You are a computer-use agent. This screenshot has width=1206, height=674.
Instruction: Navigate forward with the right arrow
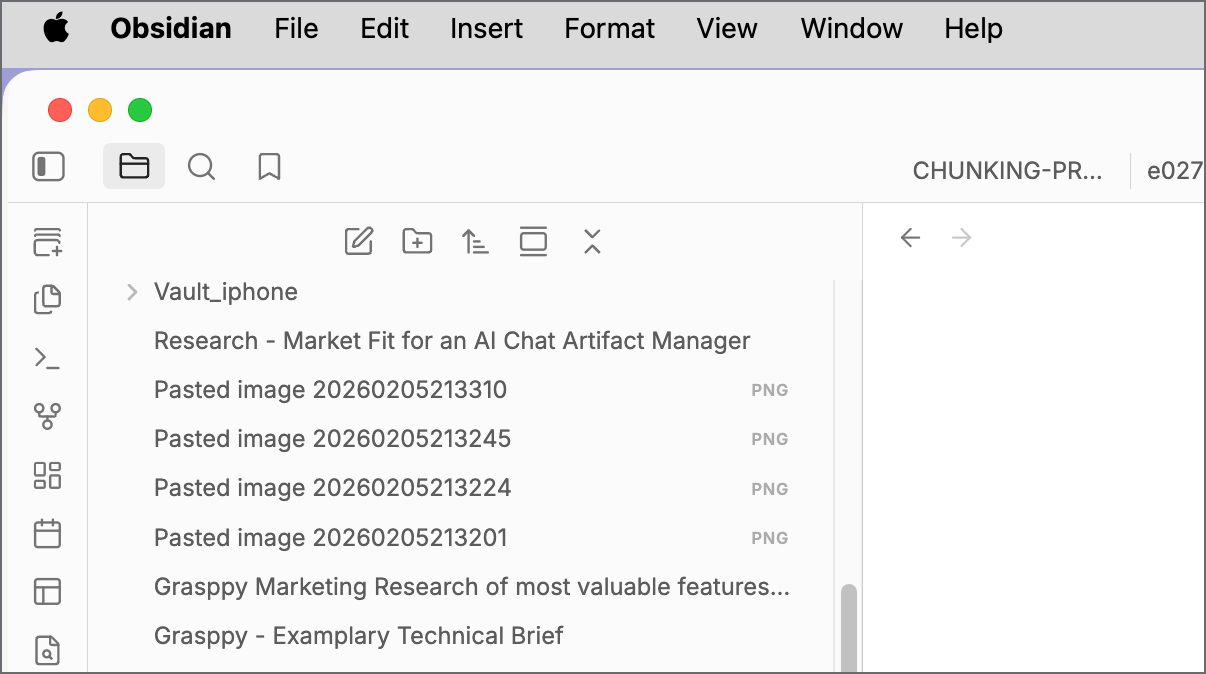tap(962, 238)
